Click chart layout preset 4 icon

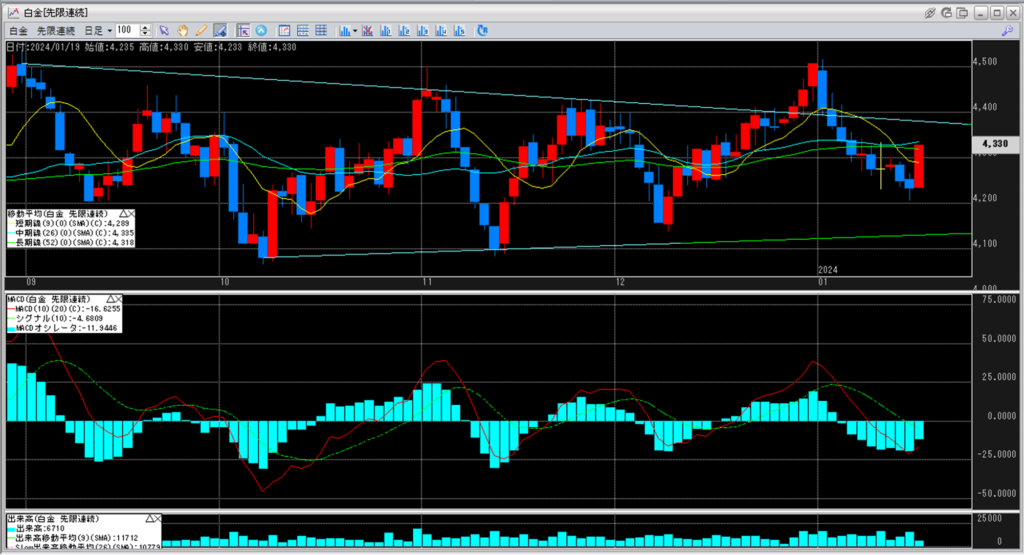pos(441,31)
